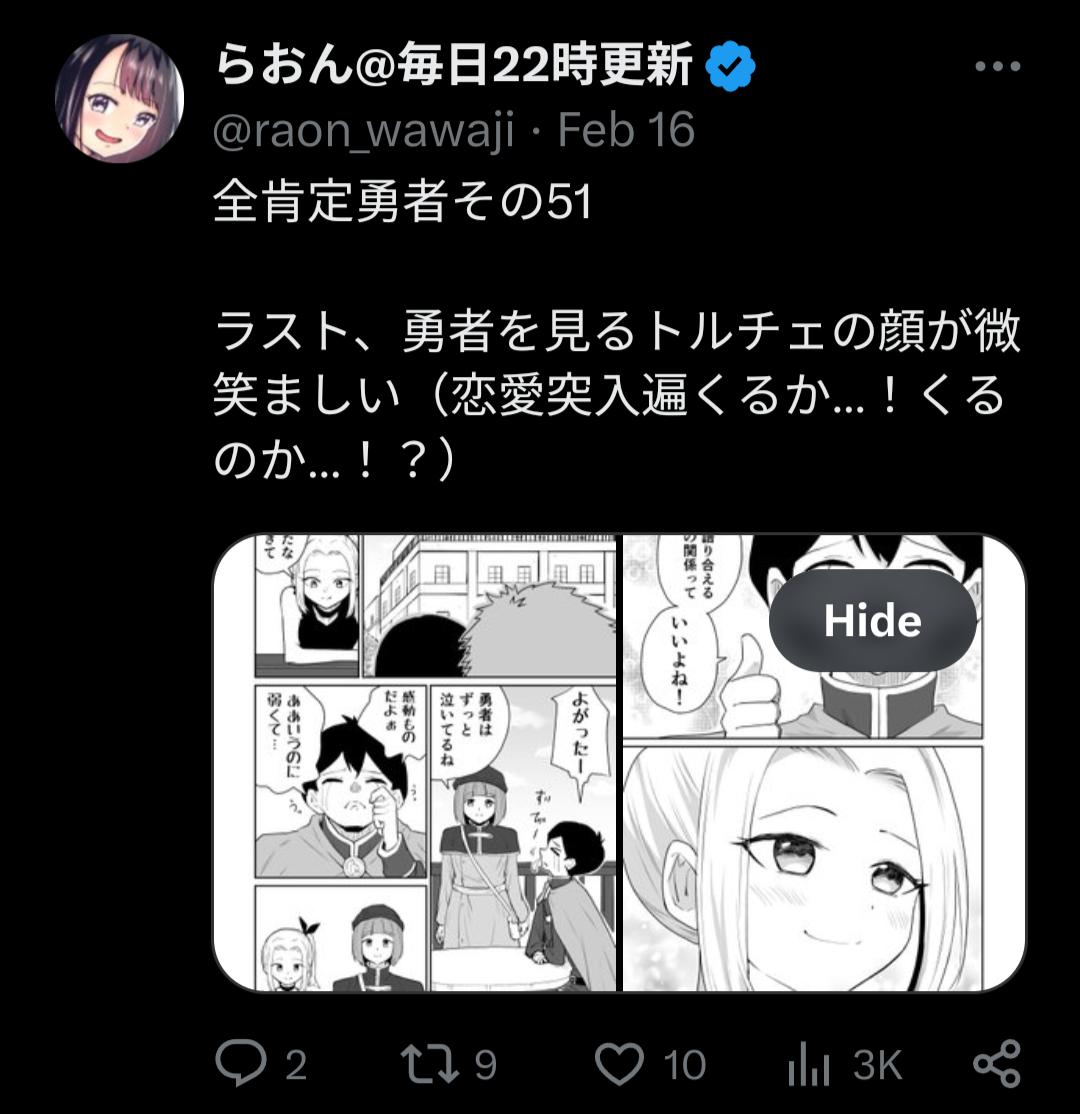This screenshot has width=1080, height=1114.
Task: View analytics bar chart icon
Action: (x=809, y=1064)
